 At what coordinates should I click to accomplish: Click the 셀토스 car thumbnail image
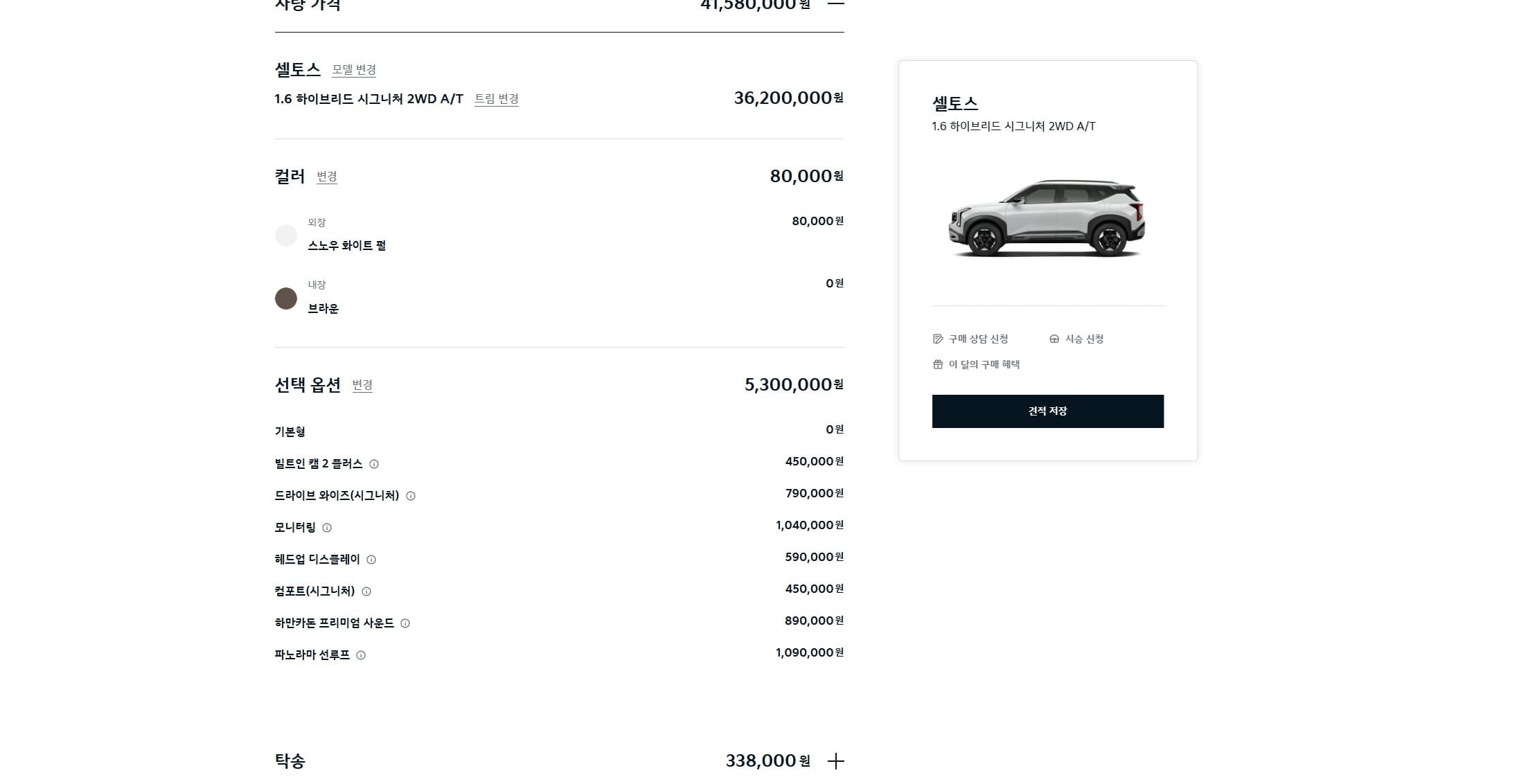click(1047, 218)
